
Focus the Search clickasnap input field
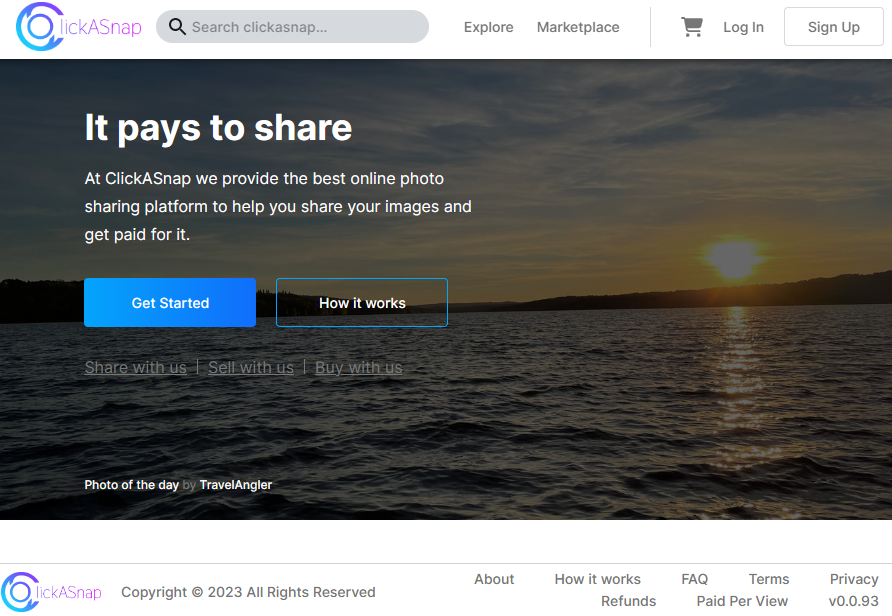tap(300, 27)
